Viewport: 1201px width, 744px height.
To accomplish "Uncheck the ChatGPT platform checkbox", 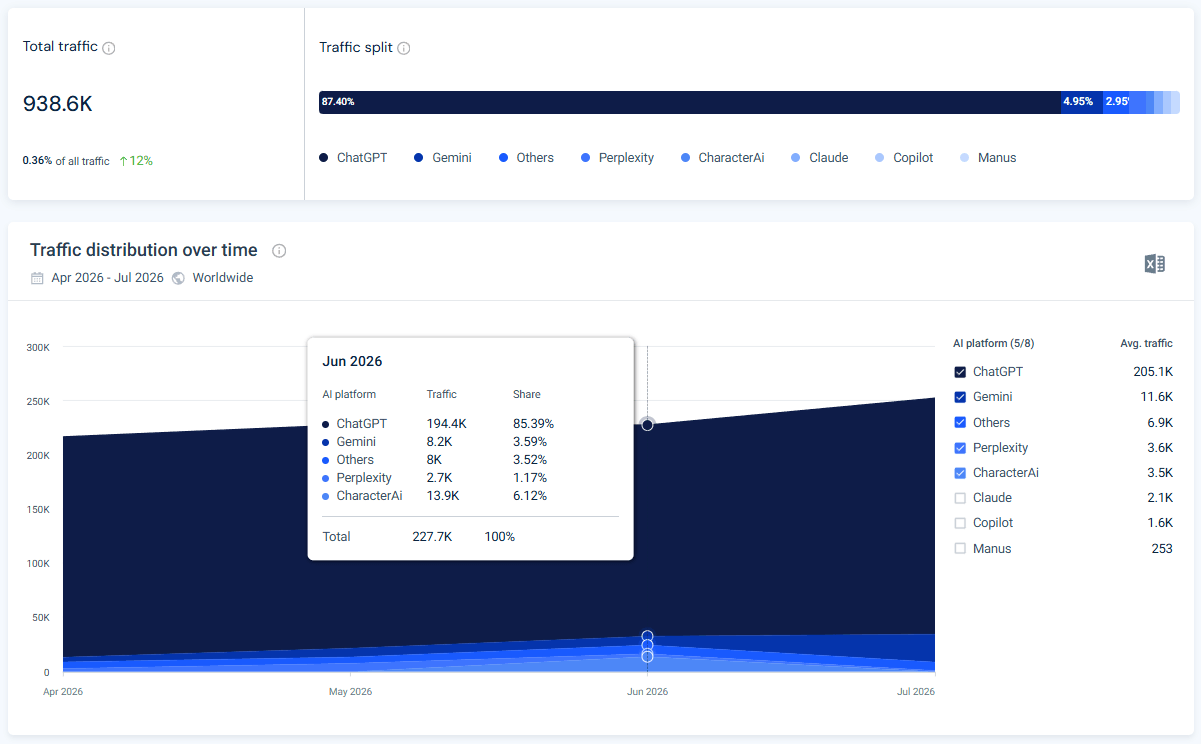I will click(960, 372).
